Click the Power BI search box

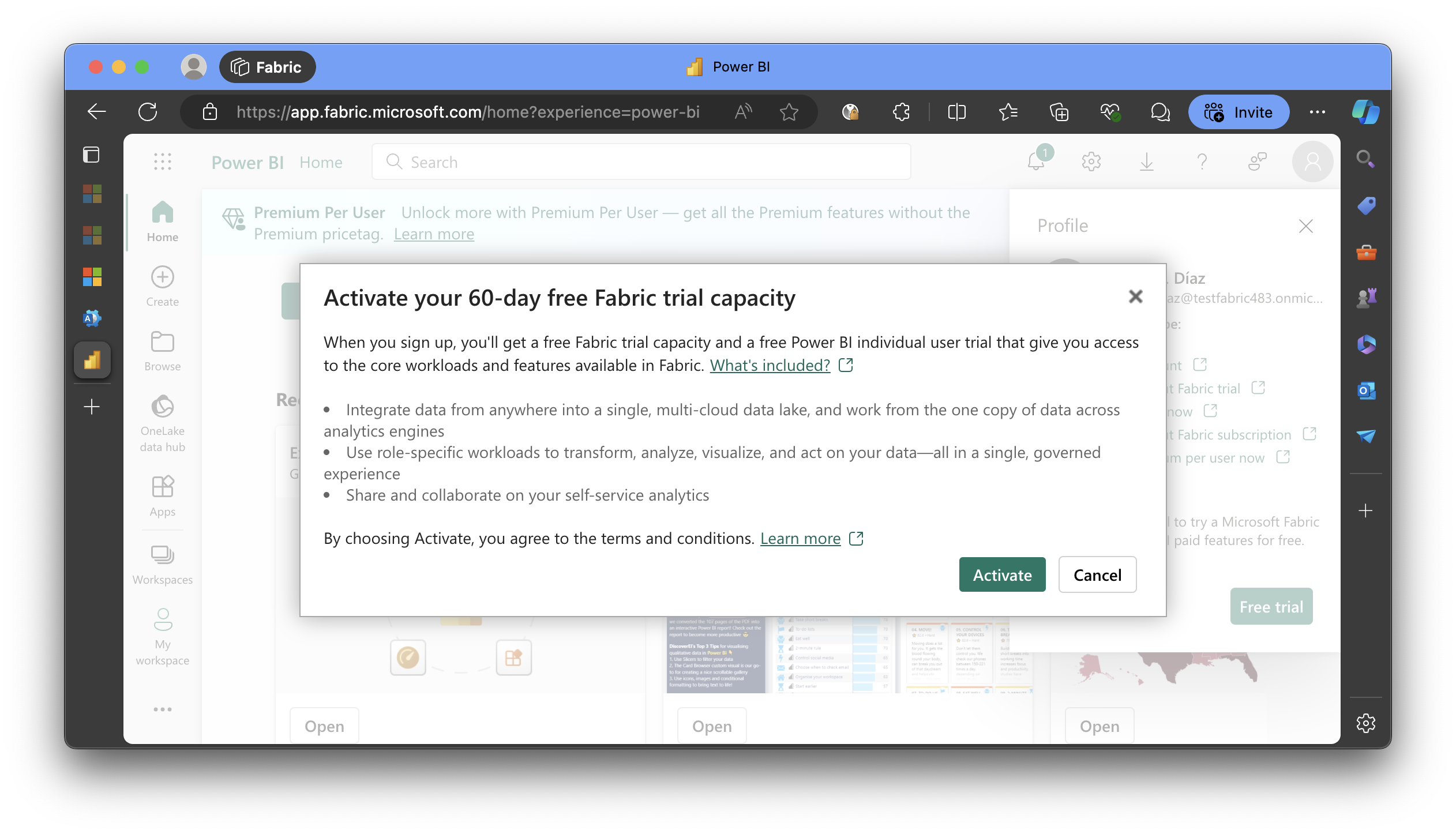[641, 162]
